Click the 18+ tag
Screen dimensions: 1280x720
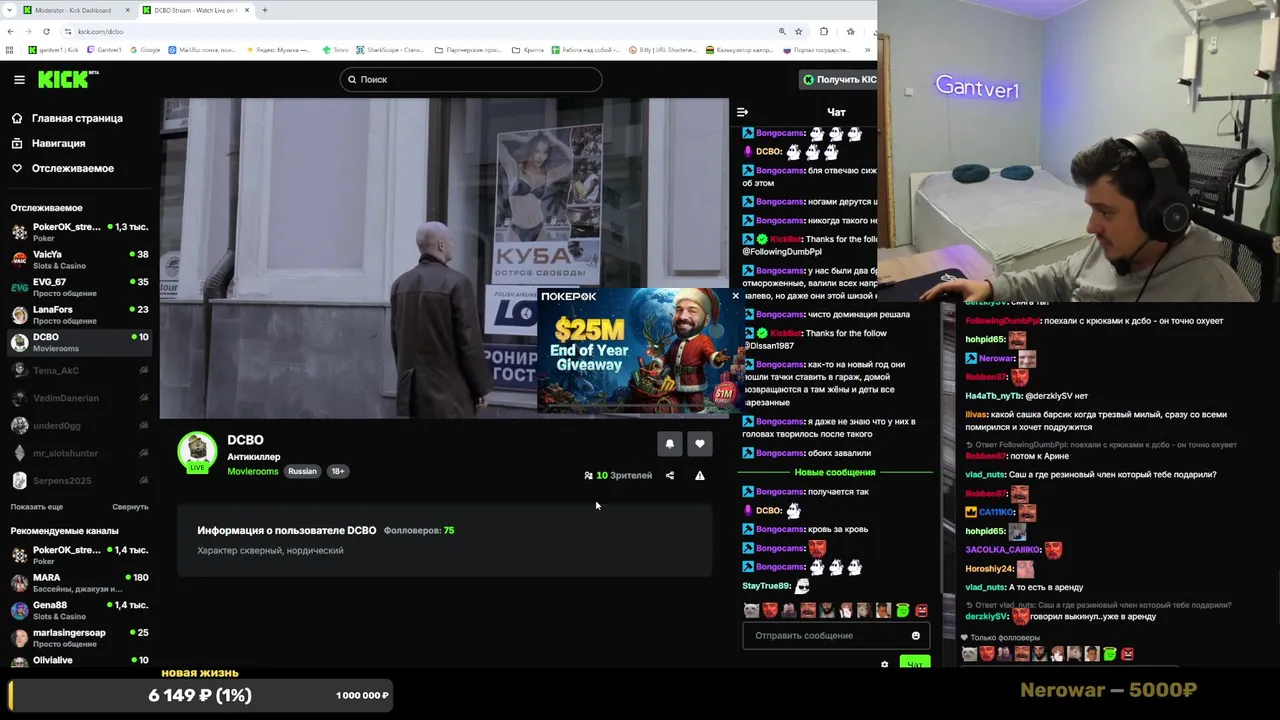[x=338, y=471]
